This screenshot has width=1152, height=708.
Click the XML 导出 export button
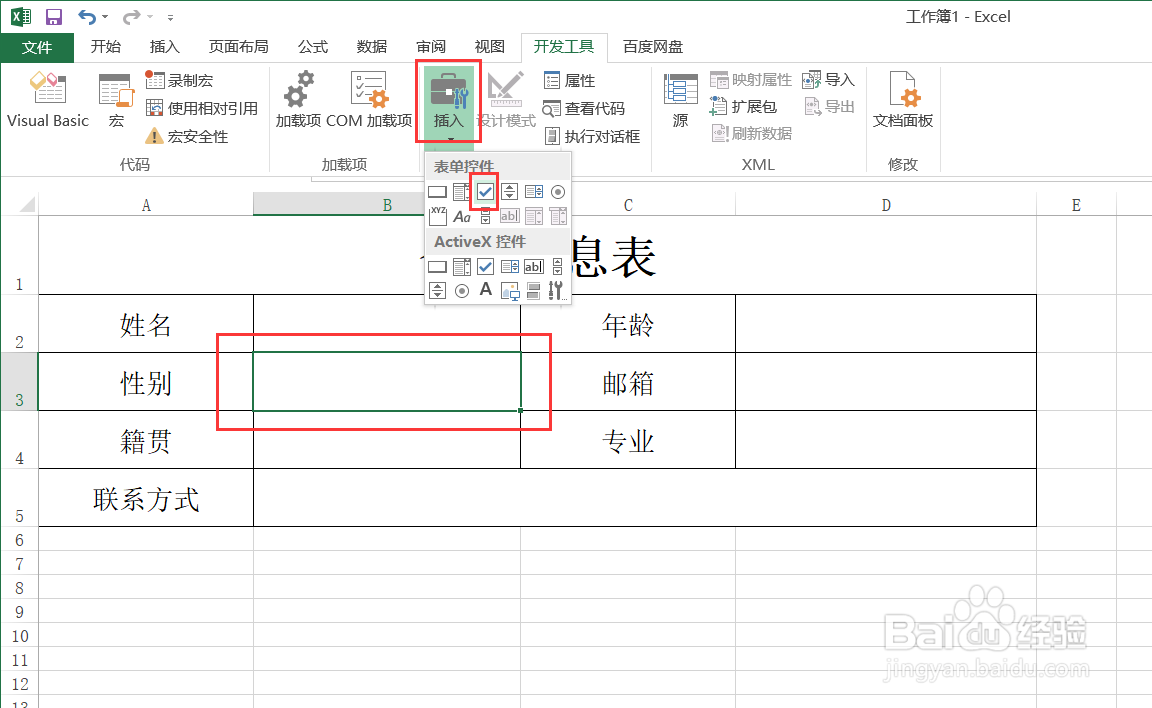point(829,106)
